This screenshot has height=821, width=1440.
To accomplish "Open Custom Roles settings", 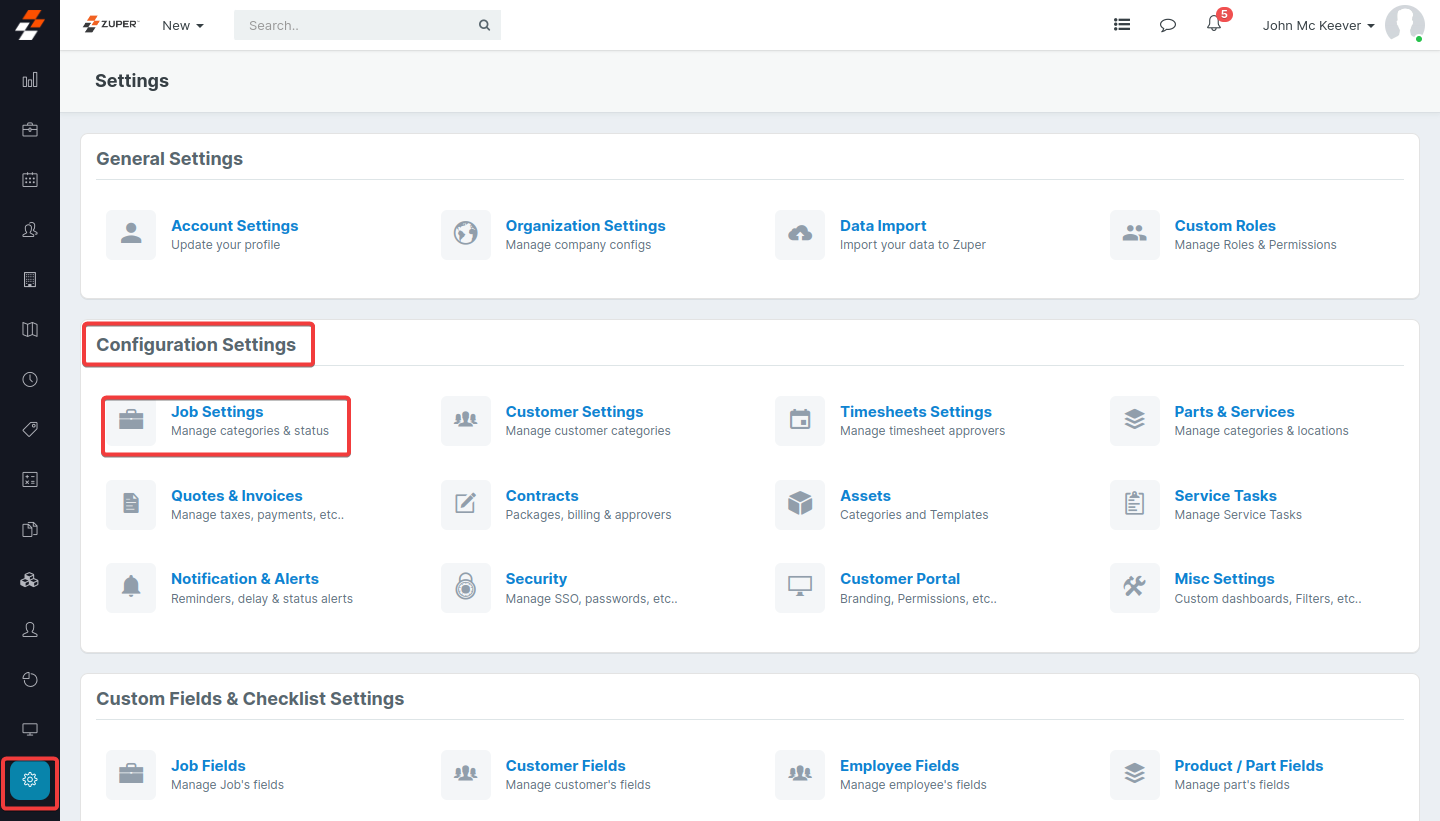I will 1224,226.
